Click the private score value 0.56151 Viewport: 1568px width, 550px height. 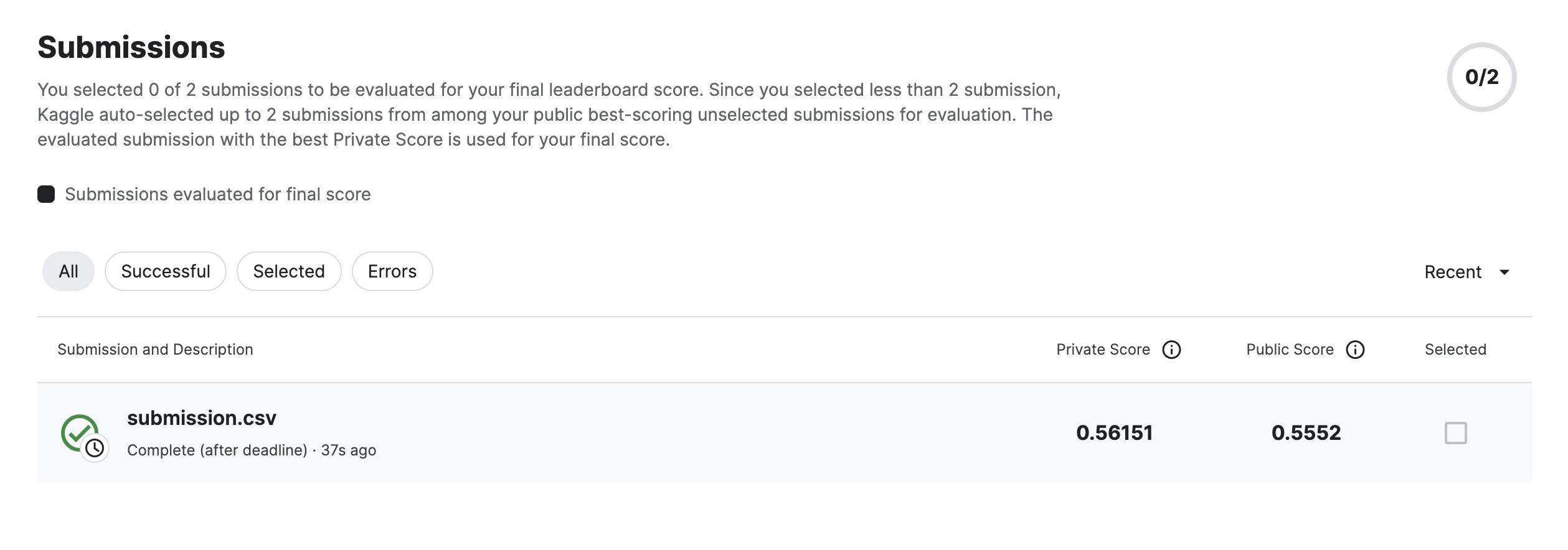coord(1115,433)
